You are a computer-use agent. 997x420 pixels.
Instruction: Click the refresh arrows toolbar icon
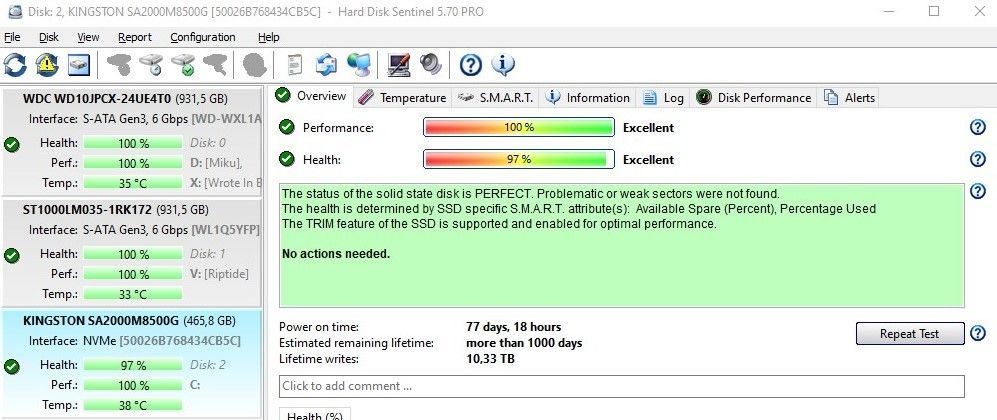click(x=16, y=65)
